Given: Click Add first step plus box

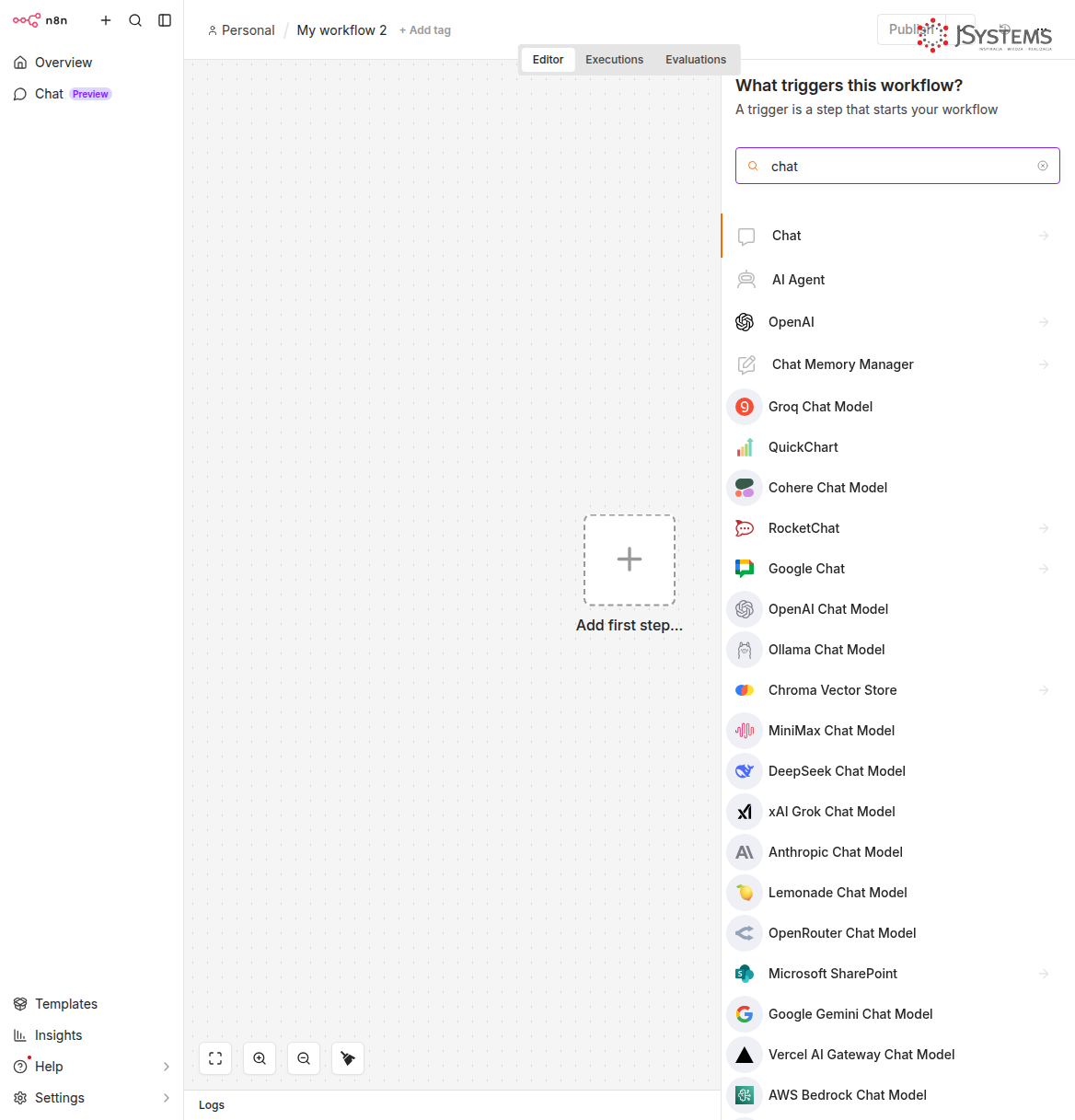Looking at the screenshot, I should click(630, 560).
